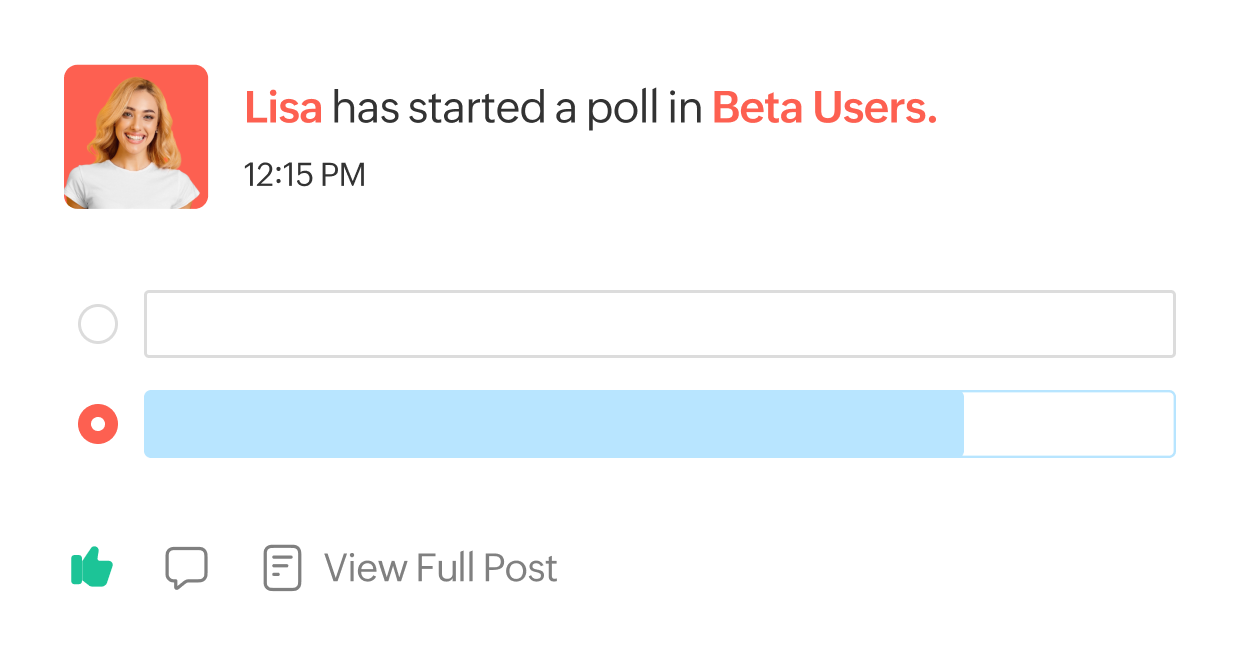Open comments via the speech bubble icon
Screen dimensions: 1251x662
186,568
